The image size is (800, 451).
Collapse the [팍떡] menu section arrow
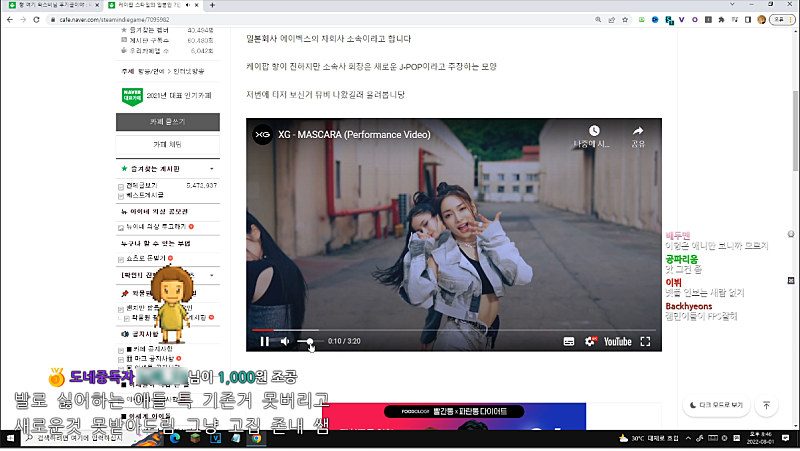click(212, 275)
